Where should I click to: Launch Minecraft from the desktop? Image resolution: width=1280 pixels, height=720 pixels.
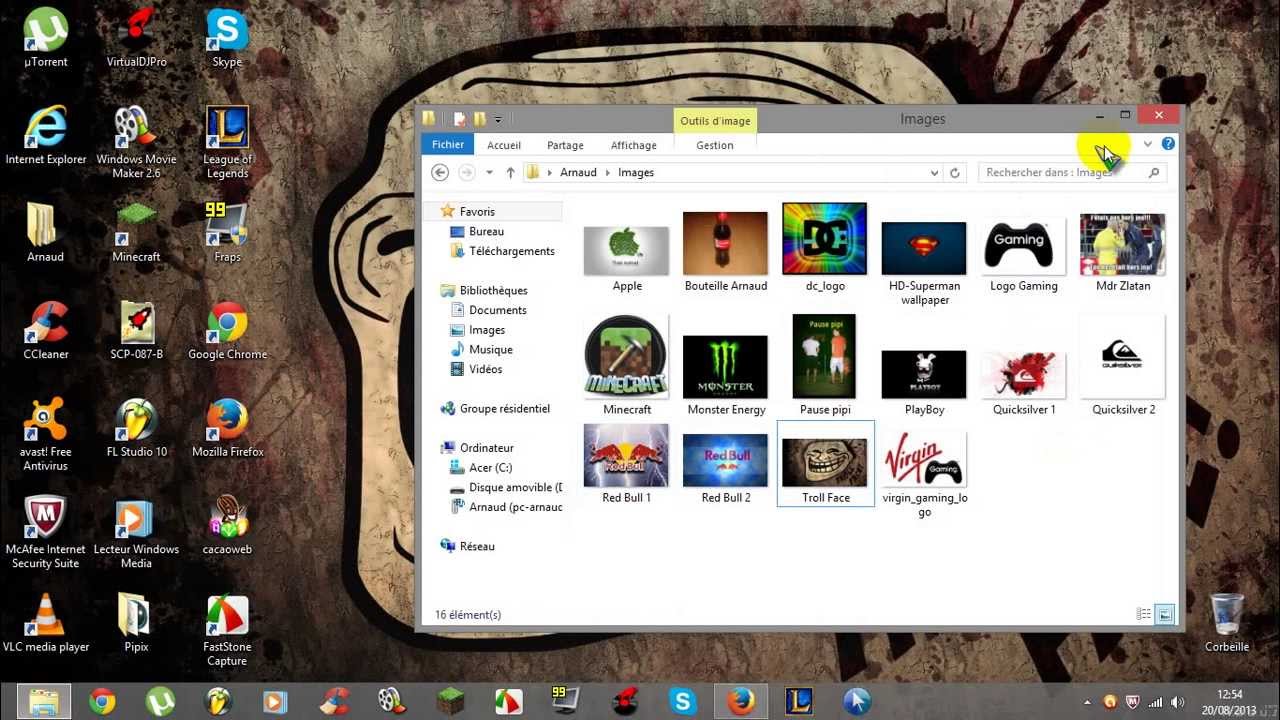[x=136, y=232]
